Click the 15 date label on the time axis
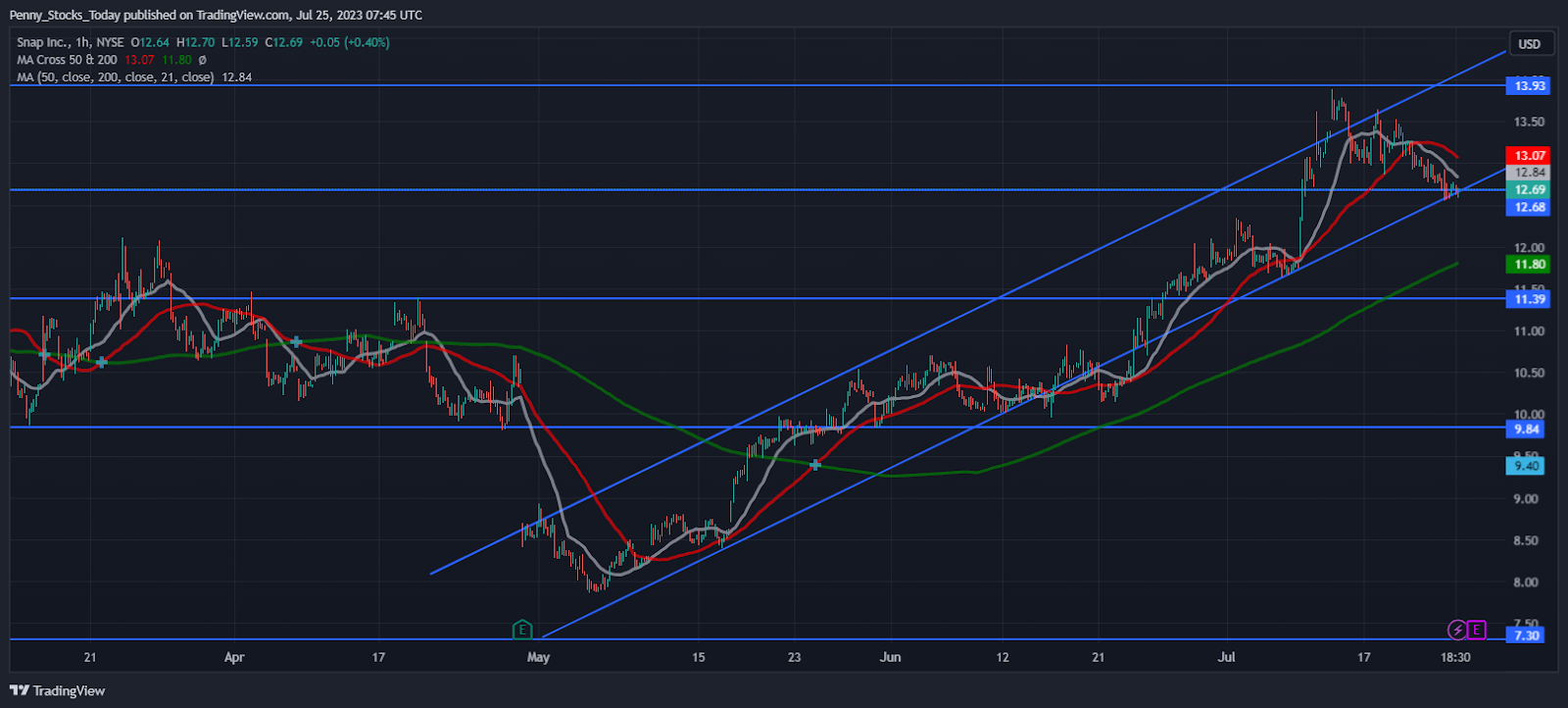 tap(699, 657)
